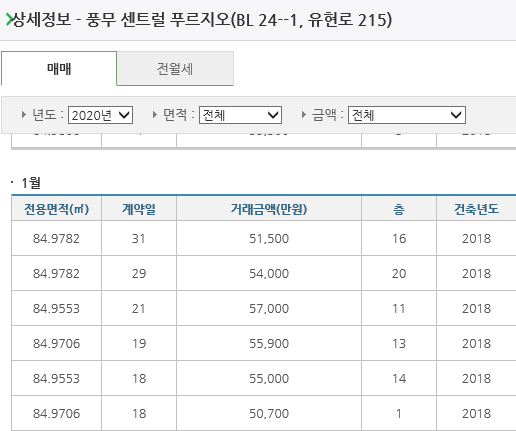The image size is (516, 431).
Task: Switch to the 매매 tab
Action: [x=59, y=69]
